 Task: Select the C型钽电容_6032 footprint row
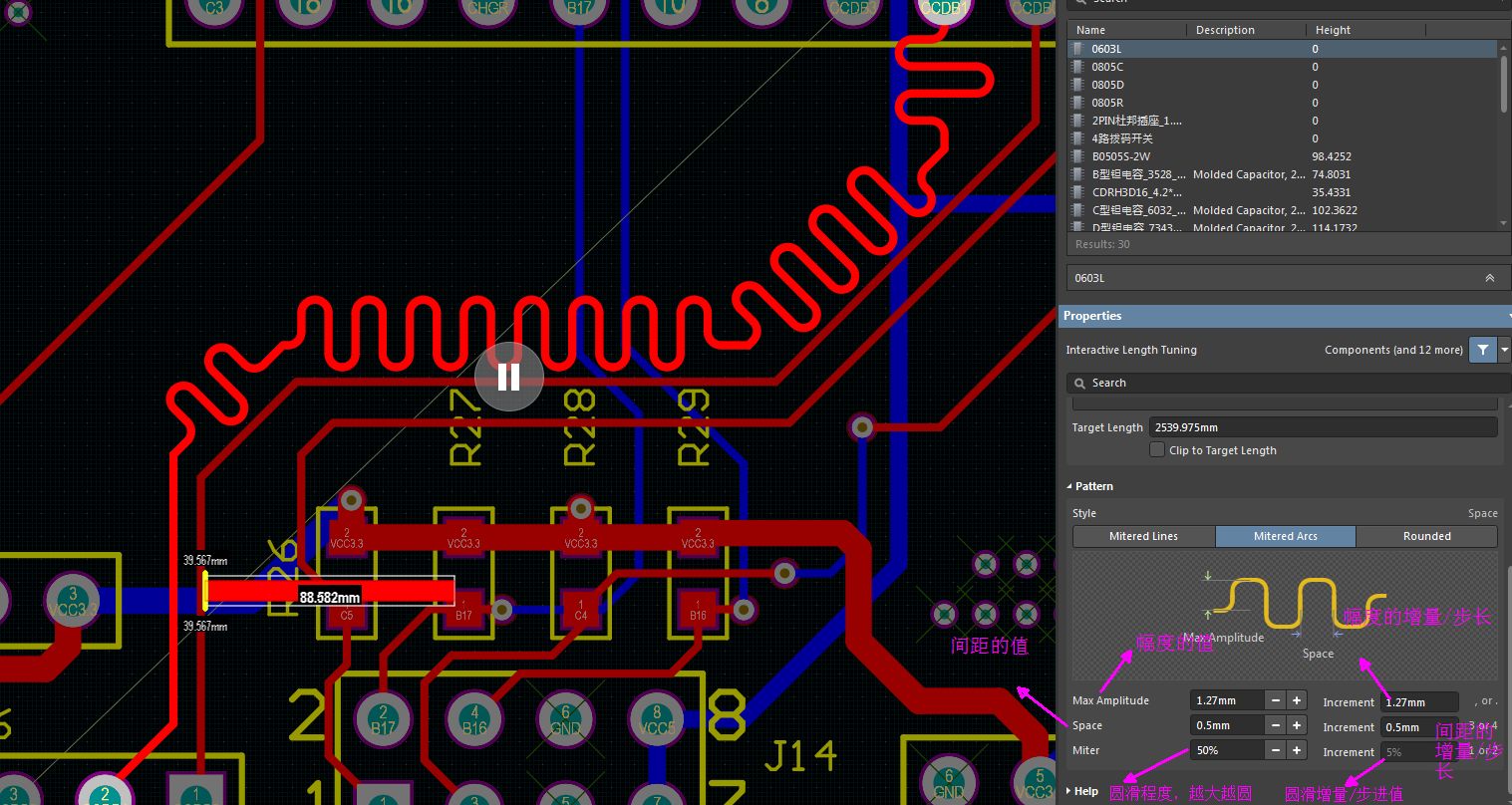[1282, 210]
